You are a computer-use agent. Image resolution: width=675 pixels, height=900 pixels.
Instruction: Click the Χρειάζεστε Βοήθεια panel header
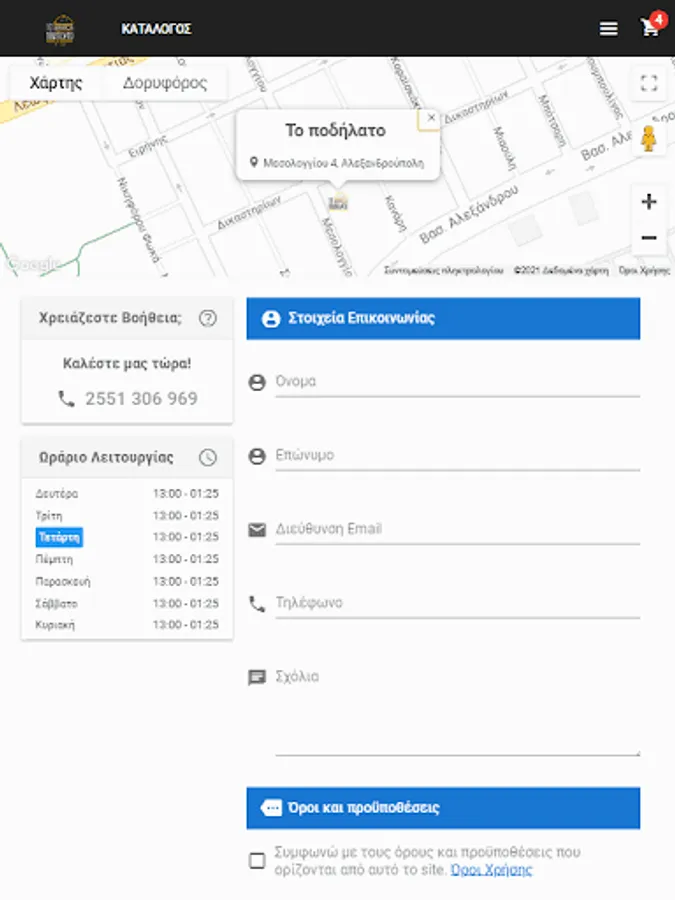[x=127, y=318]
